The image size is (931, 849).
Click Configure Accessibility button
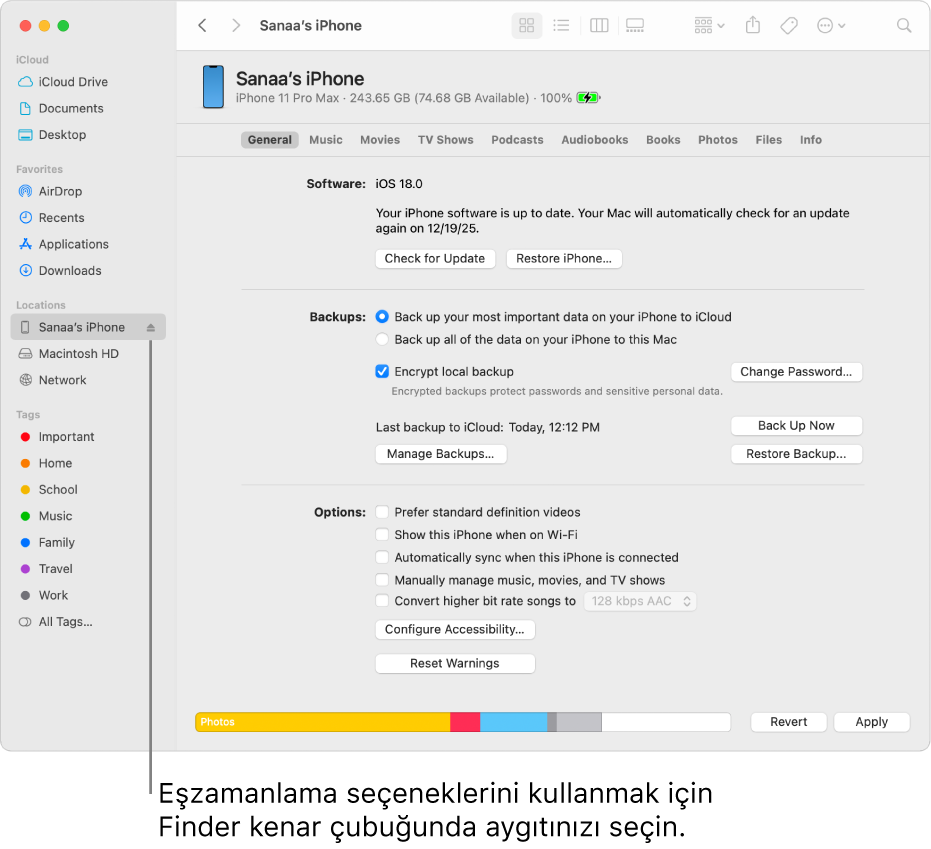click(x=455, y=630)
